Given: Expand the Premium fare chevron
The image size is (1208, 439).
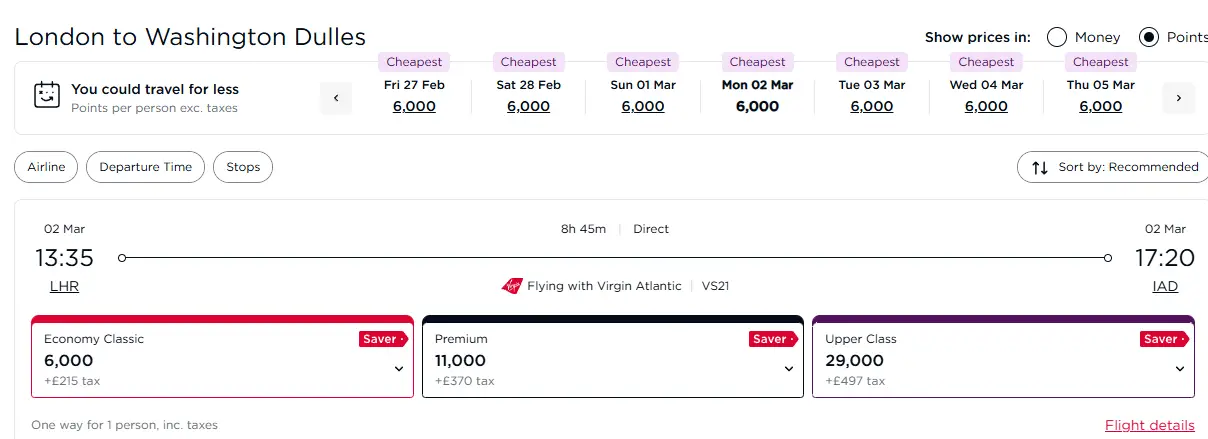Looking at the screenshot, I should (789, 368).
